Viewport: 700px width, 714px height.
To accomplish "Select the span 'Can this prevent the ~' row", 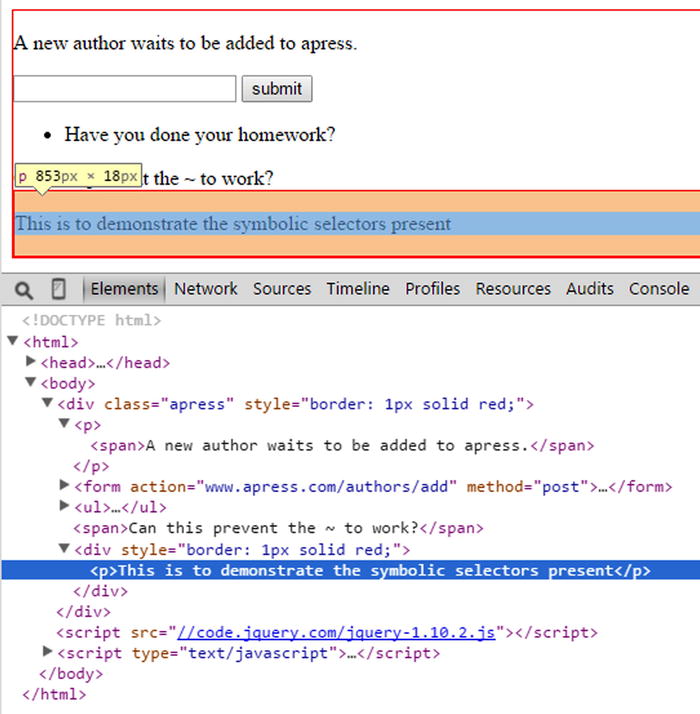I will click(278, 528).
